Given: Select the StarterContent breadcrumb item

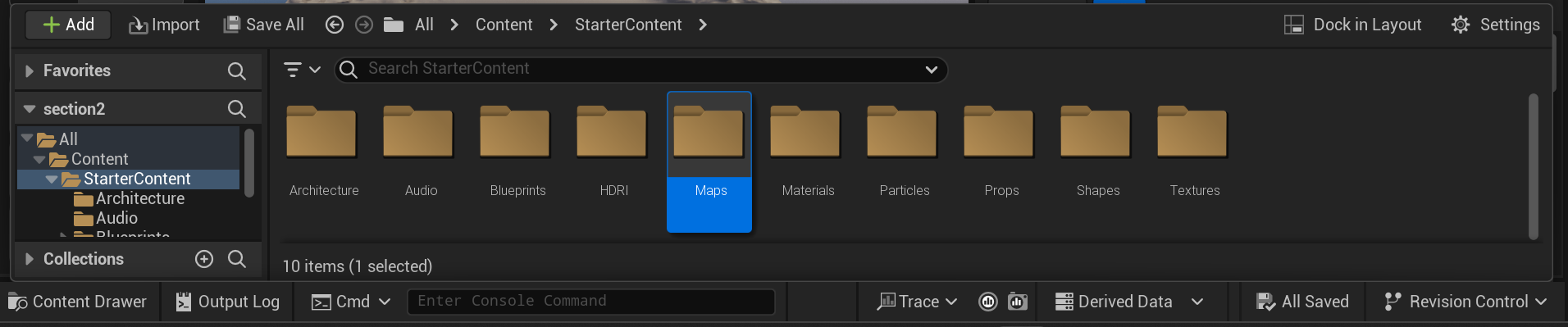Looking at the screenshot, I should [628, 25].
